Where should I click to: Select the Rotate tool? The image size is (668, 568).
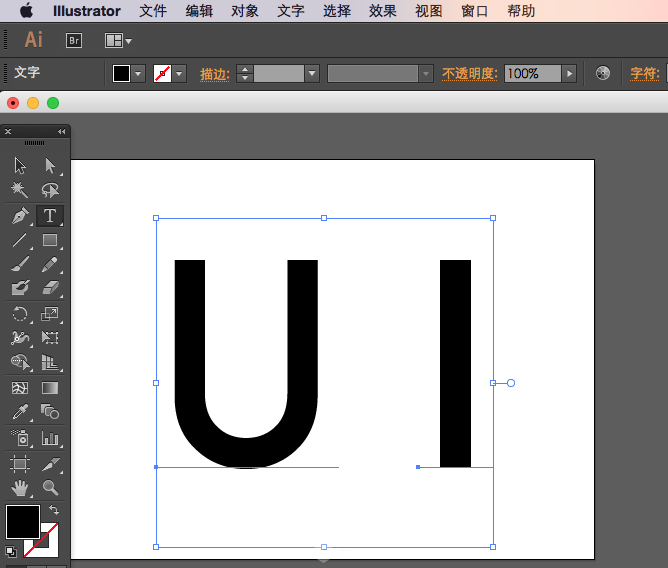coord(20,314)
